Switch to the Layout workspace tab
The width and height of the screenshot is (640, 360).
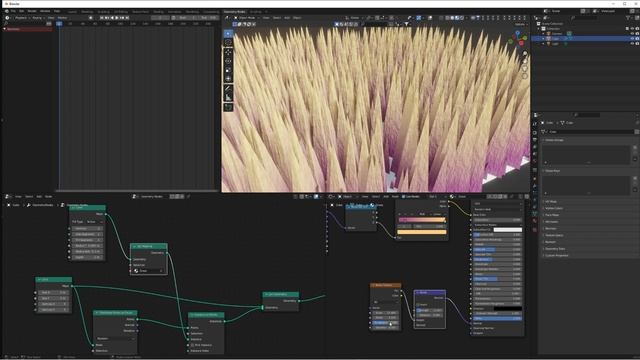72,12
